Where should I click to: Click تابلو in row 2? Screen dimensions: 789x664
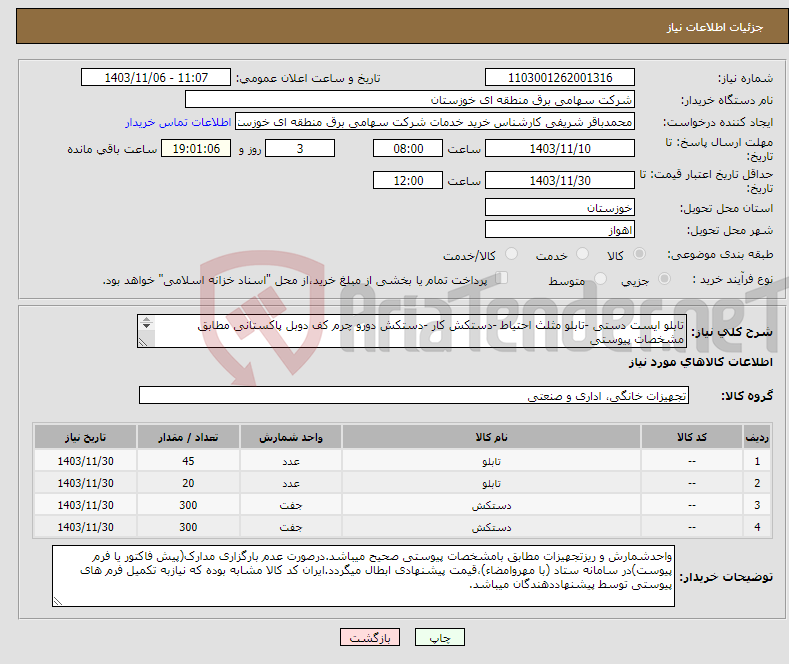pyautogui.click(x=492, y=483)
